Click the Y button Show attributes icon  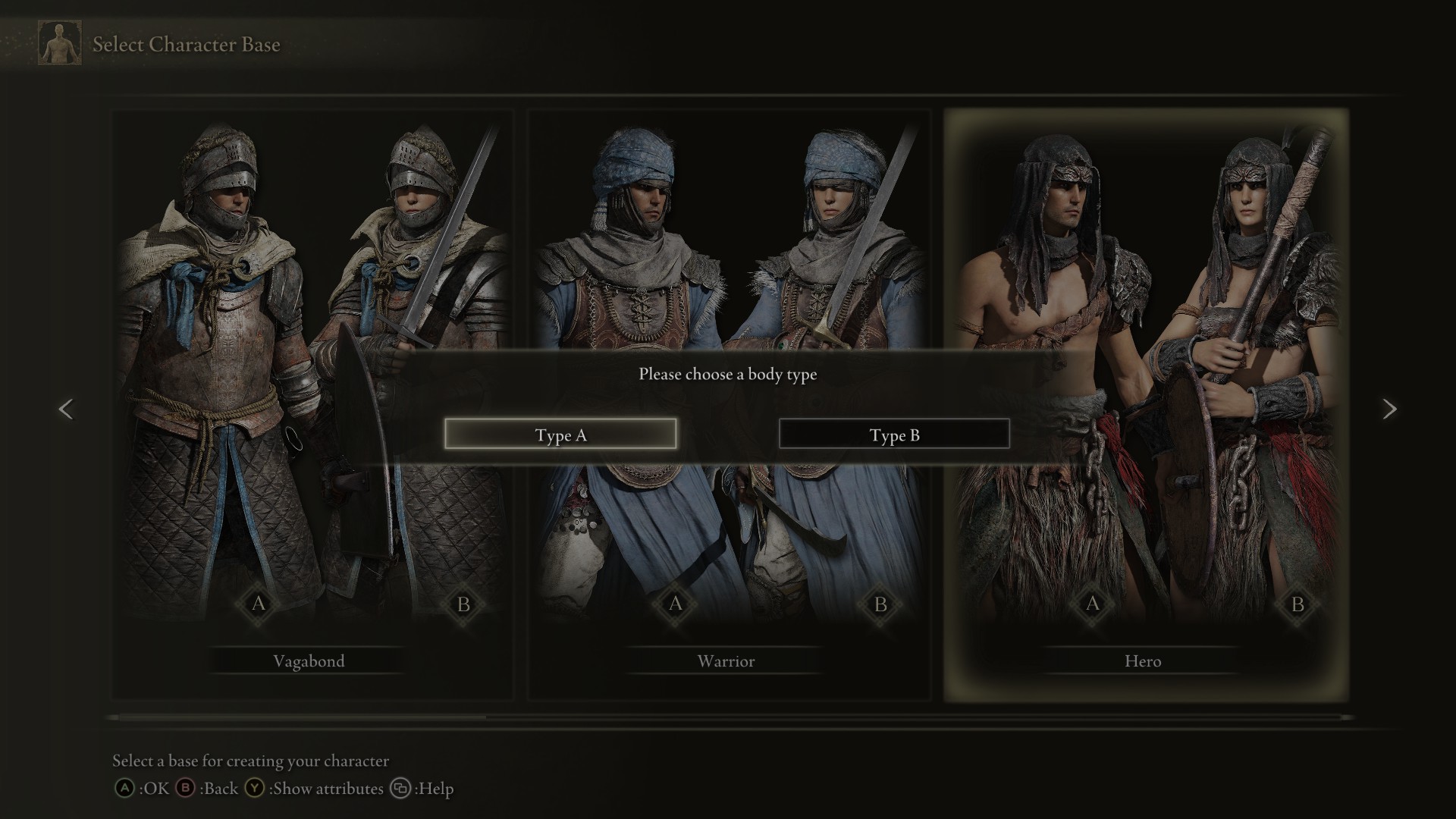(254, 789)
